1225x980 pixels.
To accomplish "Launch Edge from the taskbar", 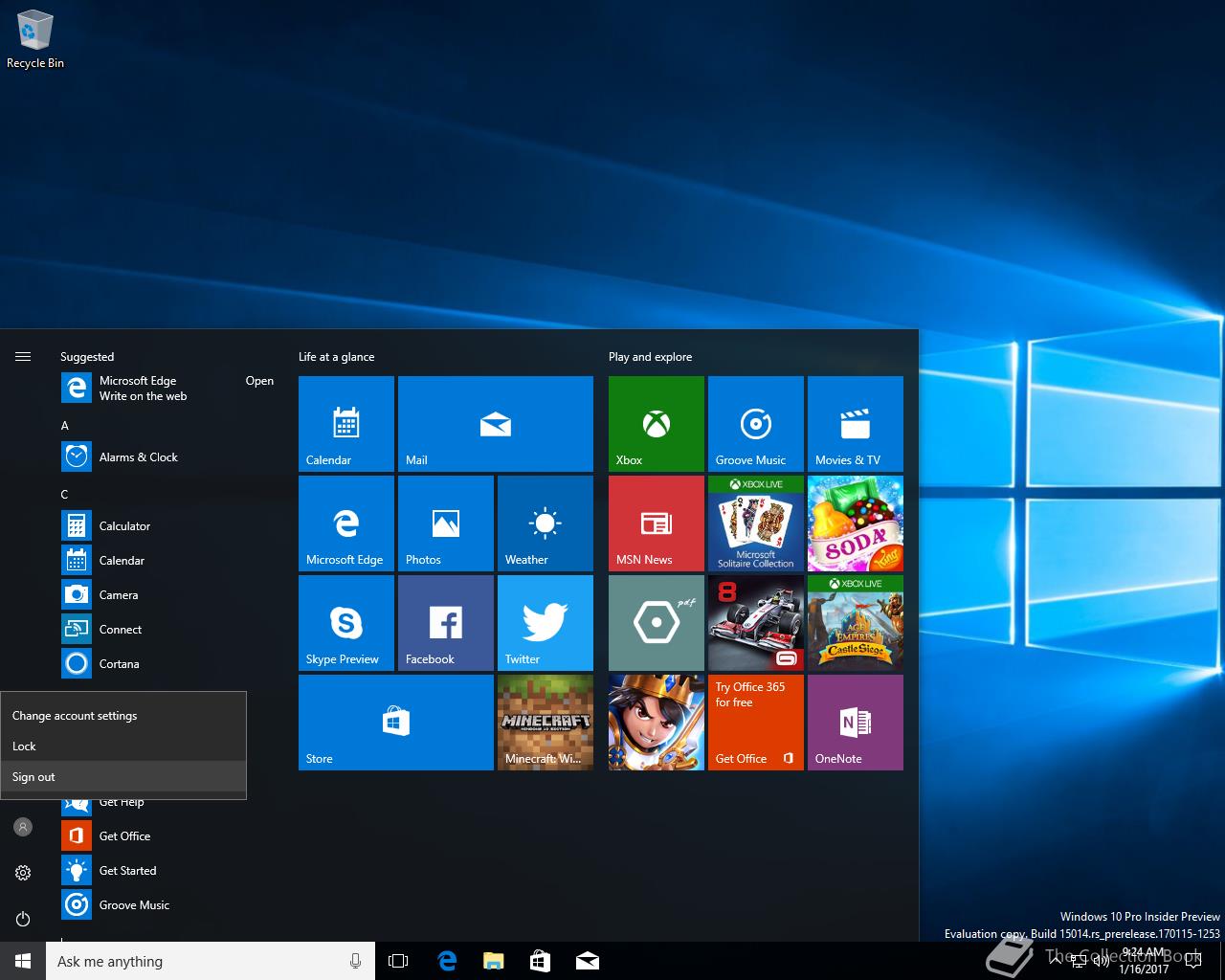I will point(446,961).
